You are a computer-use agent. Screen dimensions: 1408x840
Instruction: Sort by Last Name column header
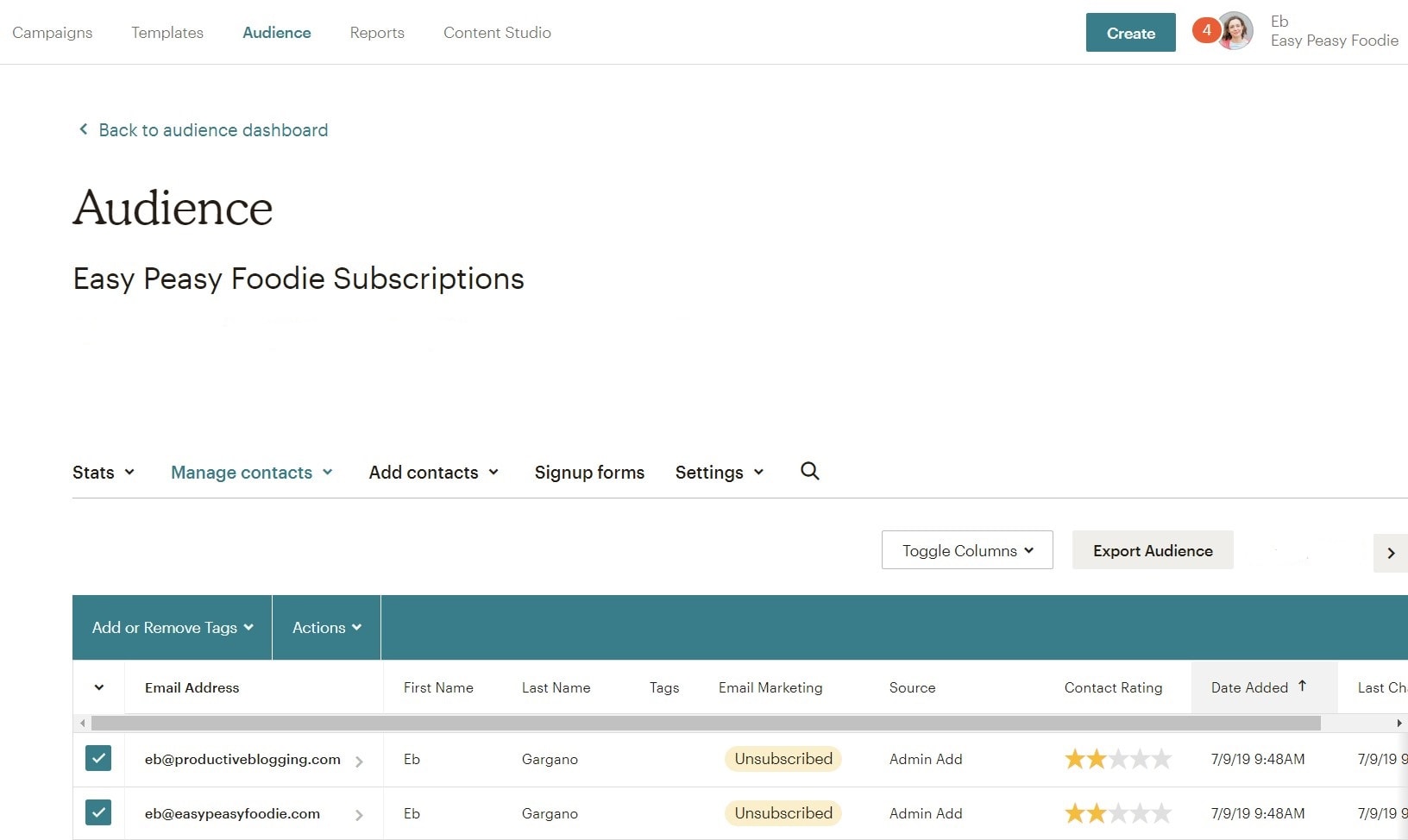556,687
